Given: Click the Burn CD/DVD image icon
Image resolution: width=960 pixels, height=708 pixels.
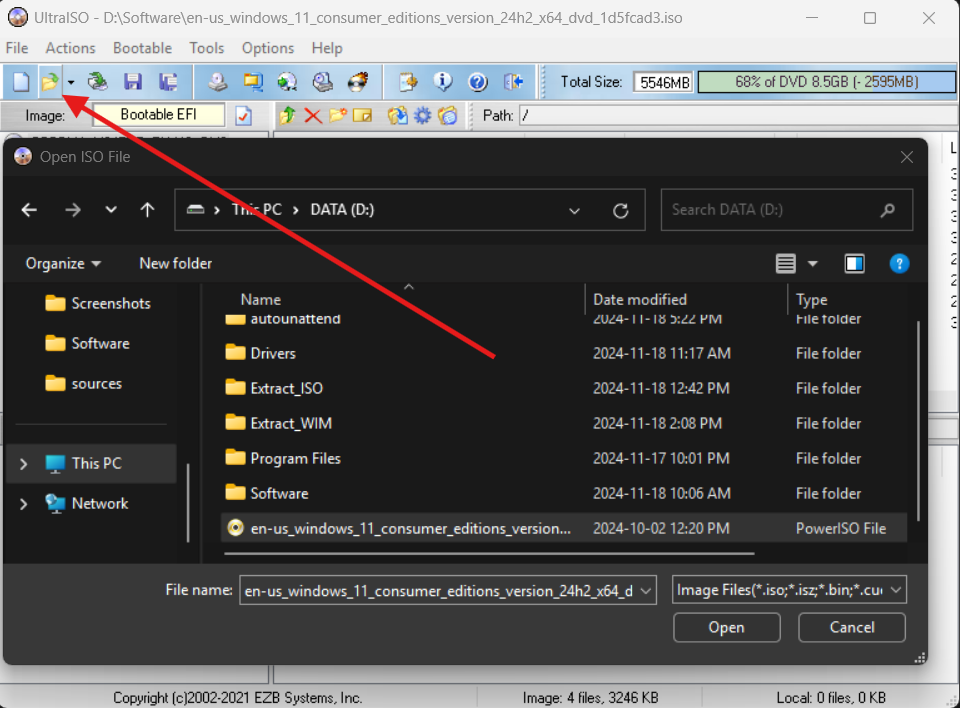Looking at the screenshot, I should [357, 81].
